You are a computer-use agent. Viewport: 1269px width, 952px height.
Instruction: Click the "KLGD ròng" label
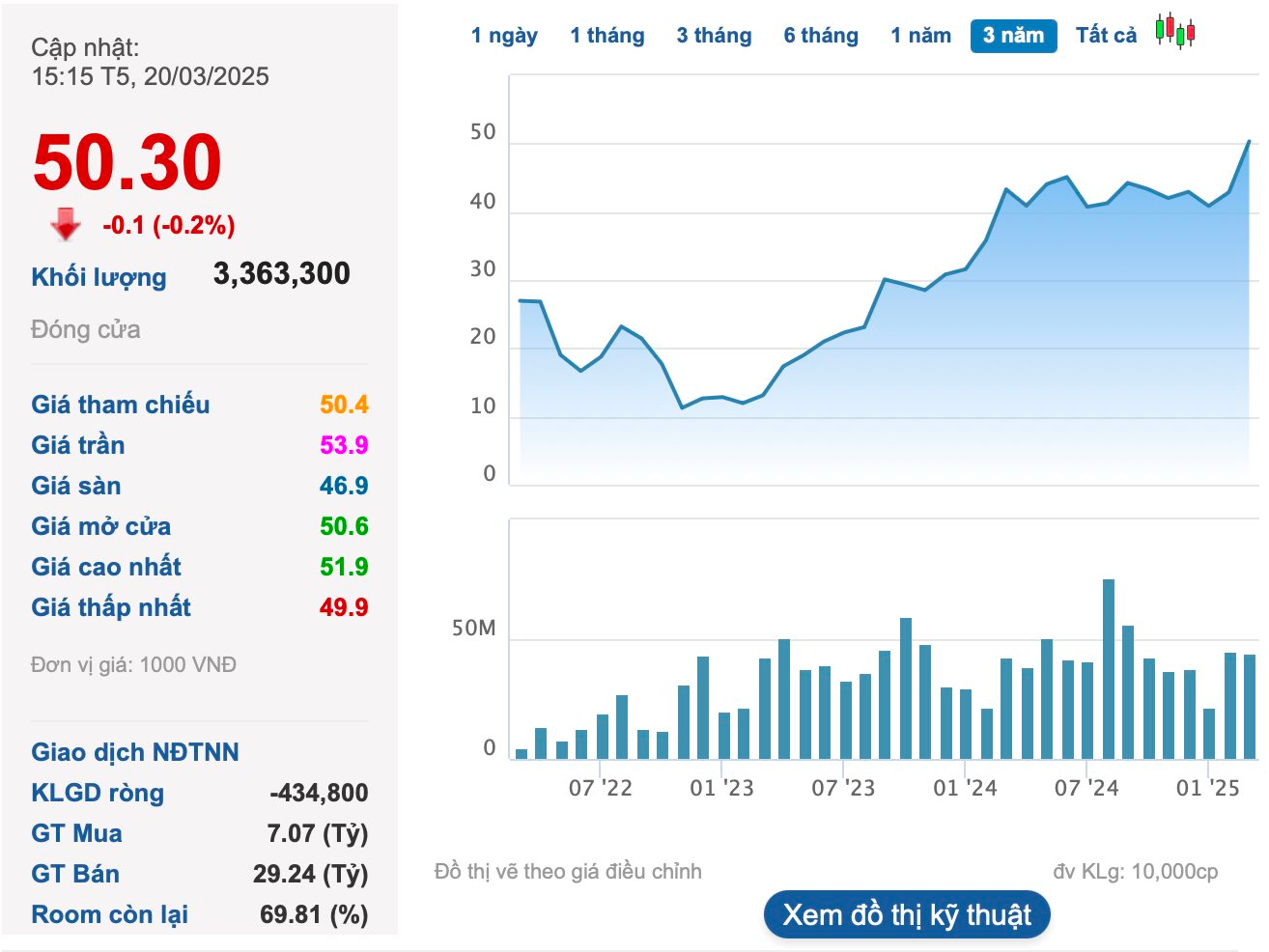[x=98, y=793]
